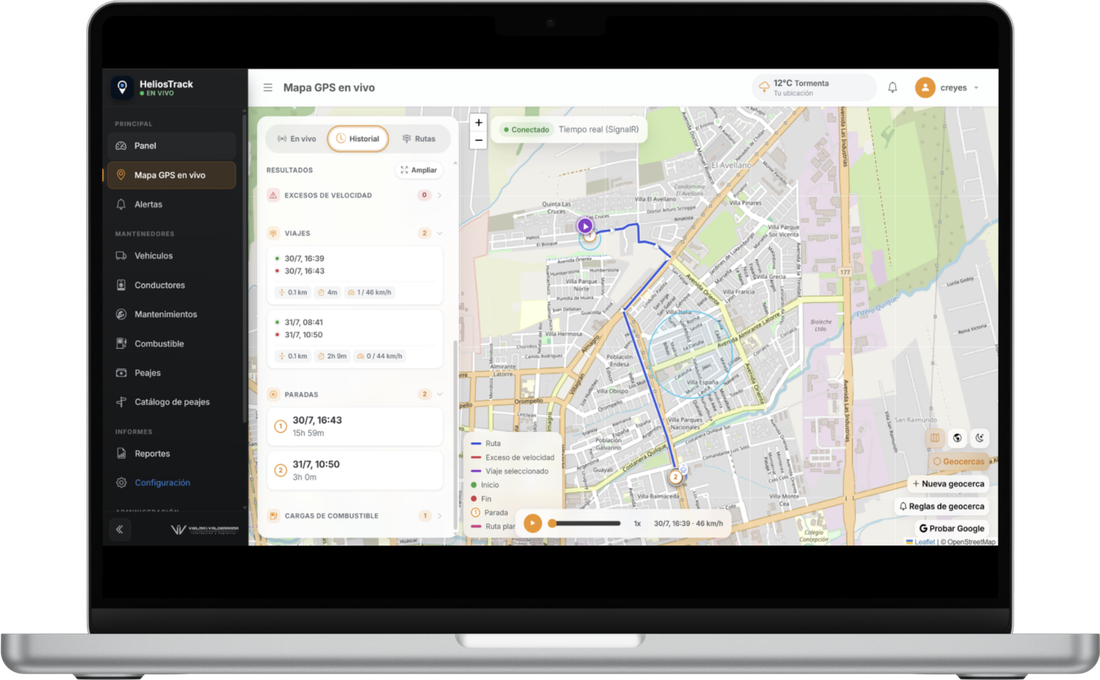Viewport: 1100px width, 680px height.
Task: Collapse the sidebar with the double chevron
Action: pos(119,530)
